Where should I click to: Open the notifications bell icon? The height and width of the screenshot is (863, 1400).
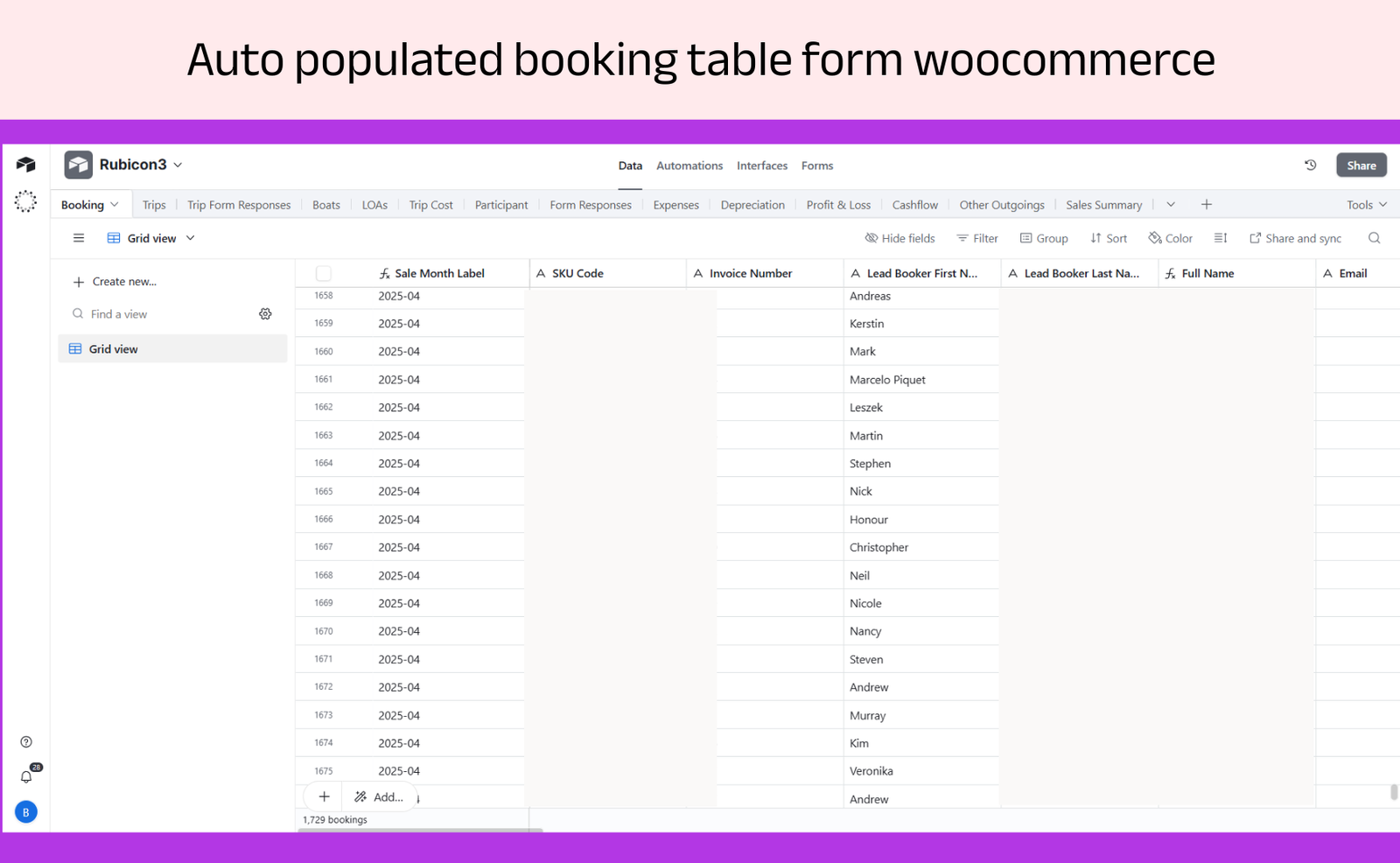pyautogui.click(x=26, y=776)
